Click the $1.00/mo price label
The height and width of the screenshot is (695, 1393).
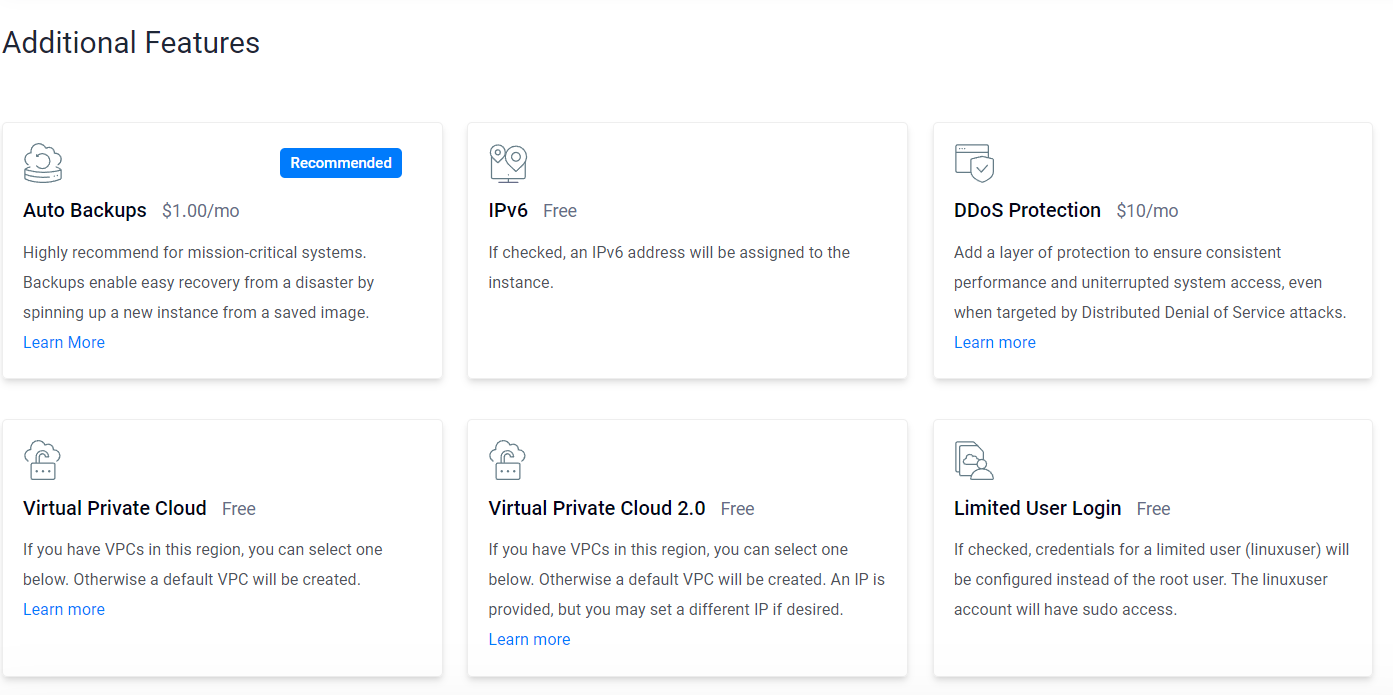pyautogui.click(x=201, y=211)
